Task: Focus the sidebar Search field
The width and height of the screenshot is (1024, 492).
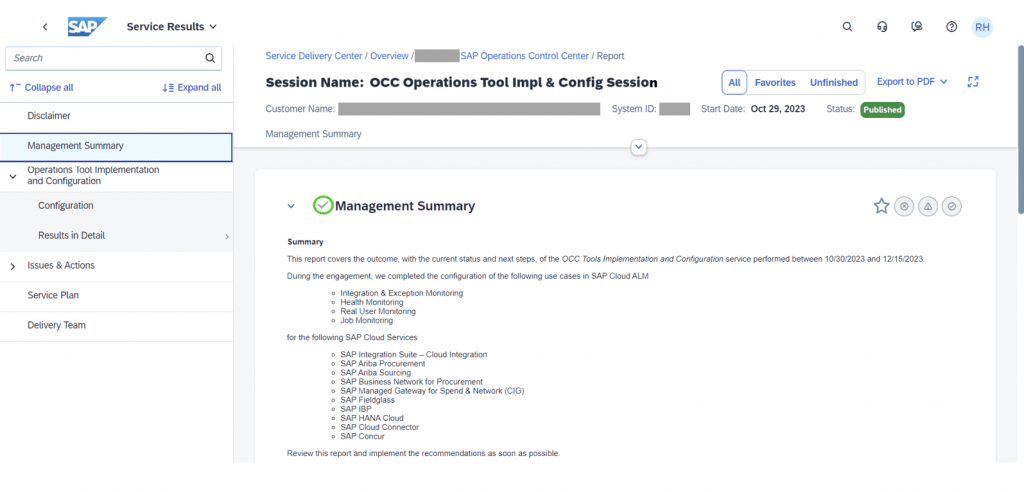Action: coord(114,58)
